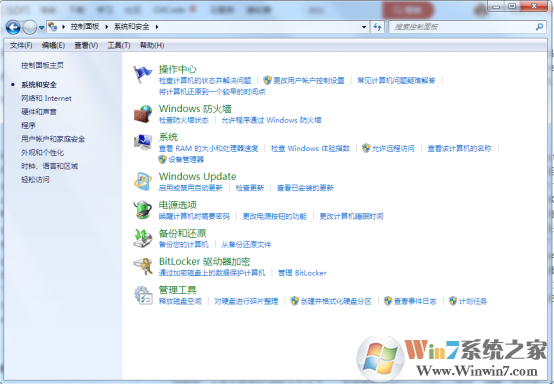This screenshot has height=385, width=554.
Task: Expand the breadcrumb arrow after 控制面板
Action: pos(106,27)
